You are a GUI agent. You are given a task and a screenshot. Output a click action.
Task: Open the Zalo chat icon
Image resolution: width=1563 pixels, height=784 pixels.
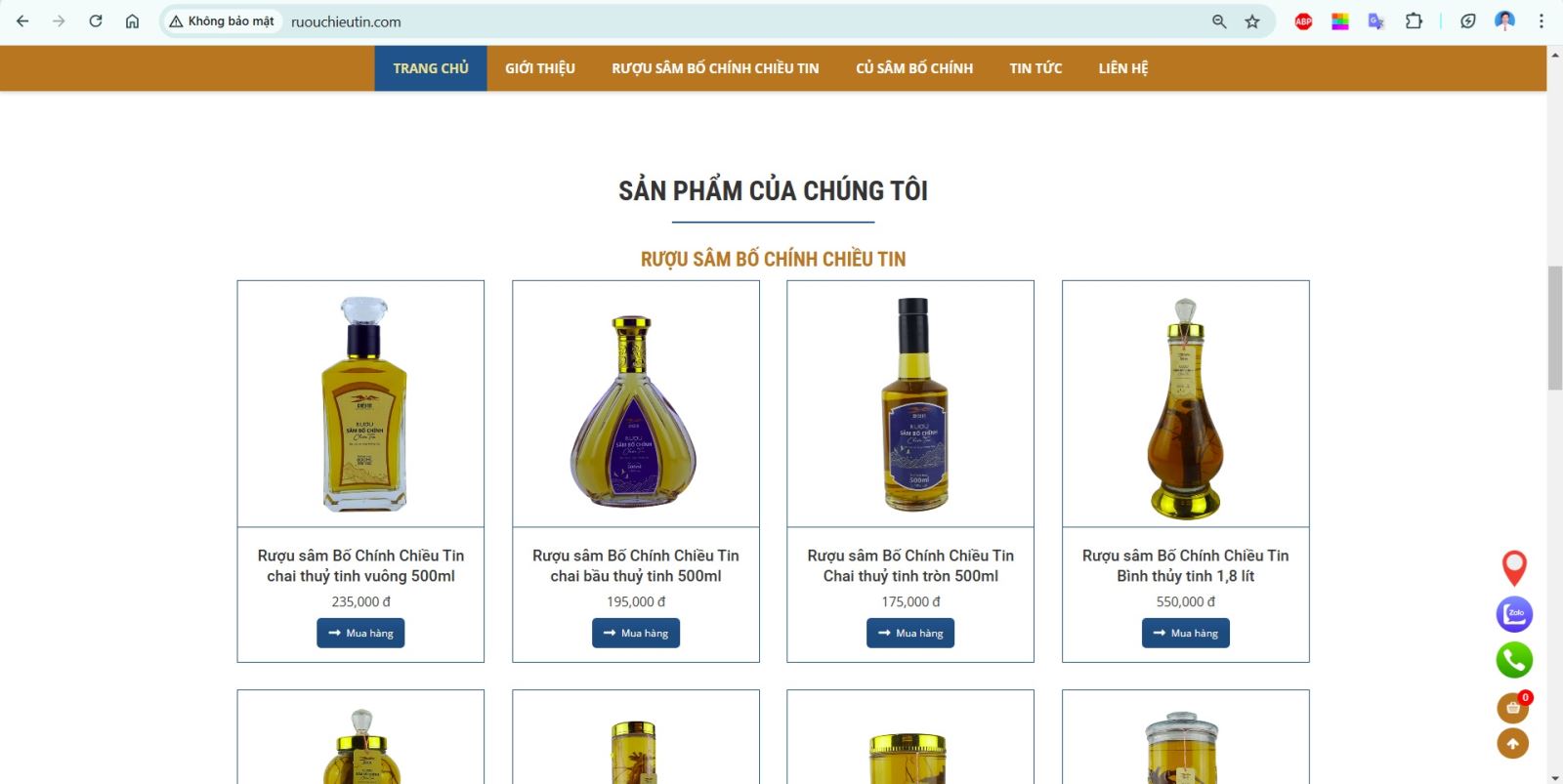1514,614
